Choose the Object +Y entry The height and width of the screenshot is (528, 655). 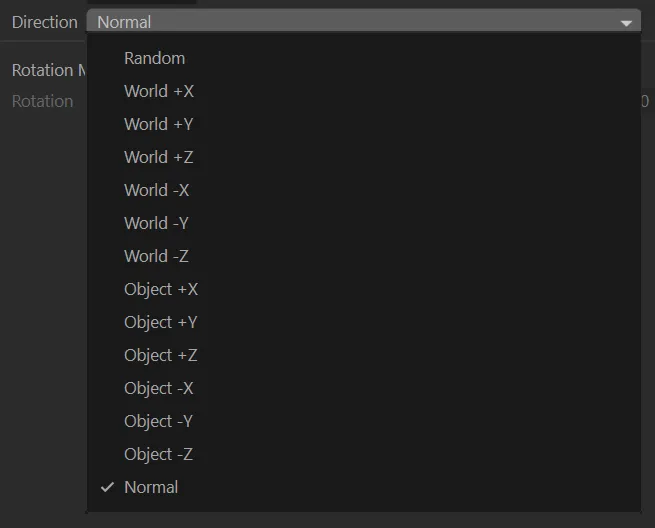(x=161, y=322)
